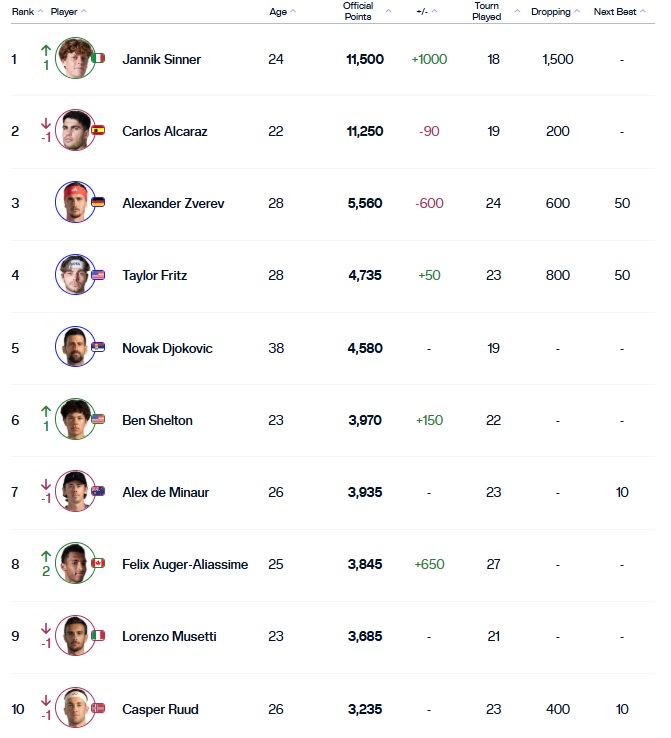Sort by Tourn Played column
Viewport: 671px width, 738px height.
tap(487, 12)
